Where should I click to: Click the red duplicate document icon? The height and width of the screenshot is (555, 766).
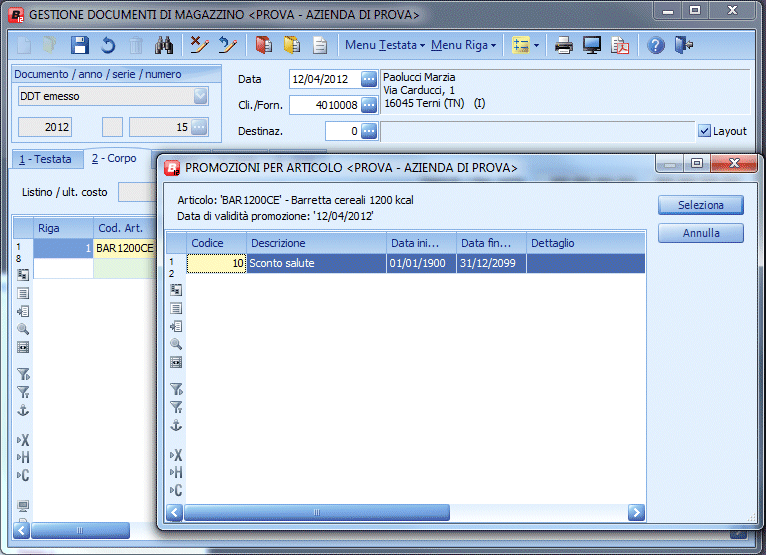point(264,45)
